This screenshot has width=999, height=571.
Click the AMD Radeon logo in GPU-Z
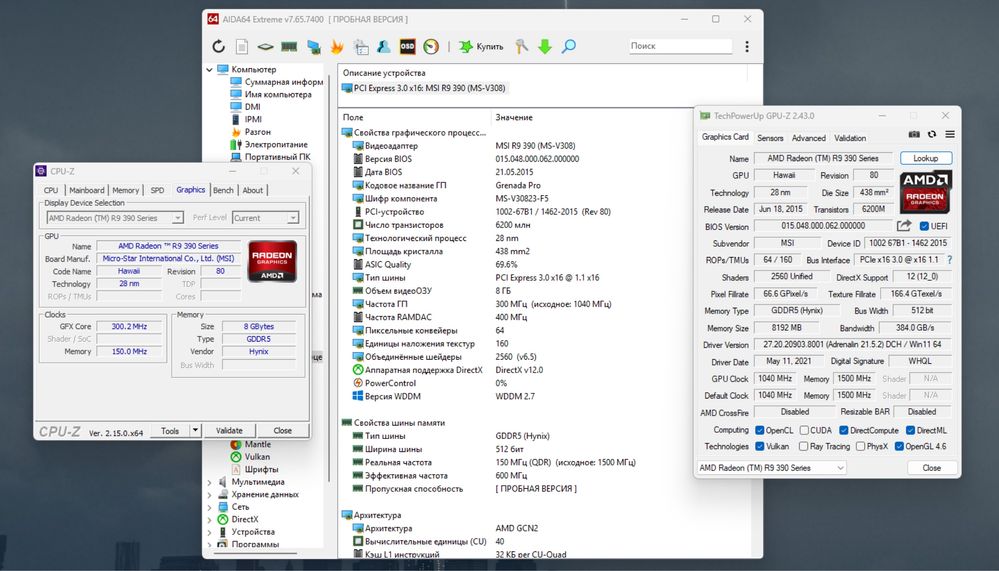(x=925, y=192)
